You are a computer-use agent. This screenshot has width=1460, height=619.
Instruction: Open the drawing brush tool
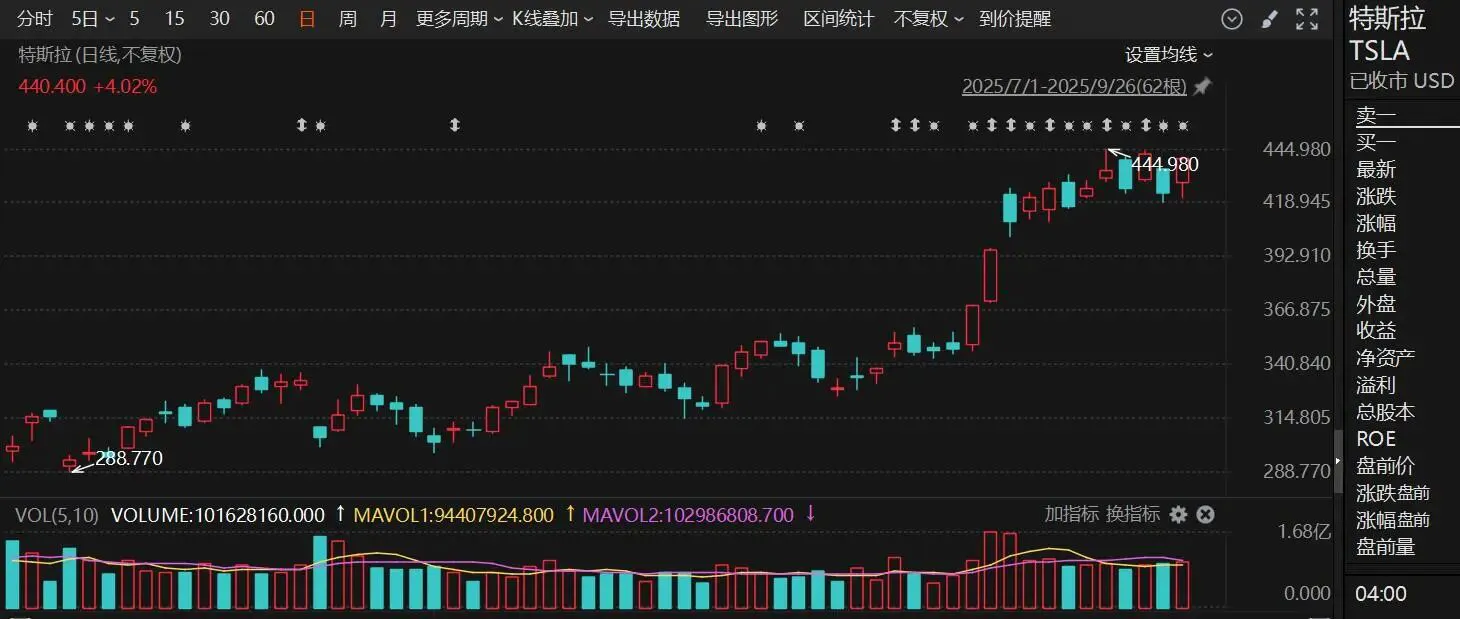[1269, 19]
